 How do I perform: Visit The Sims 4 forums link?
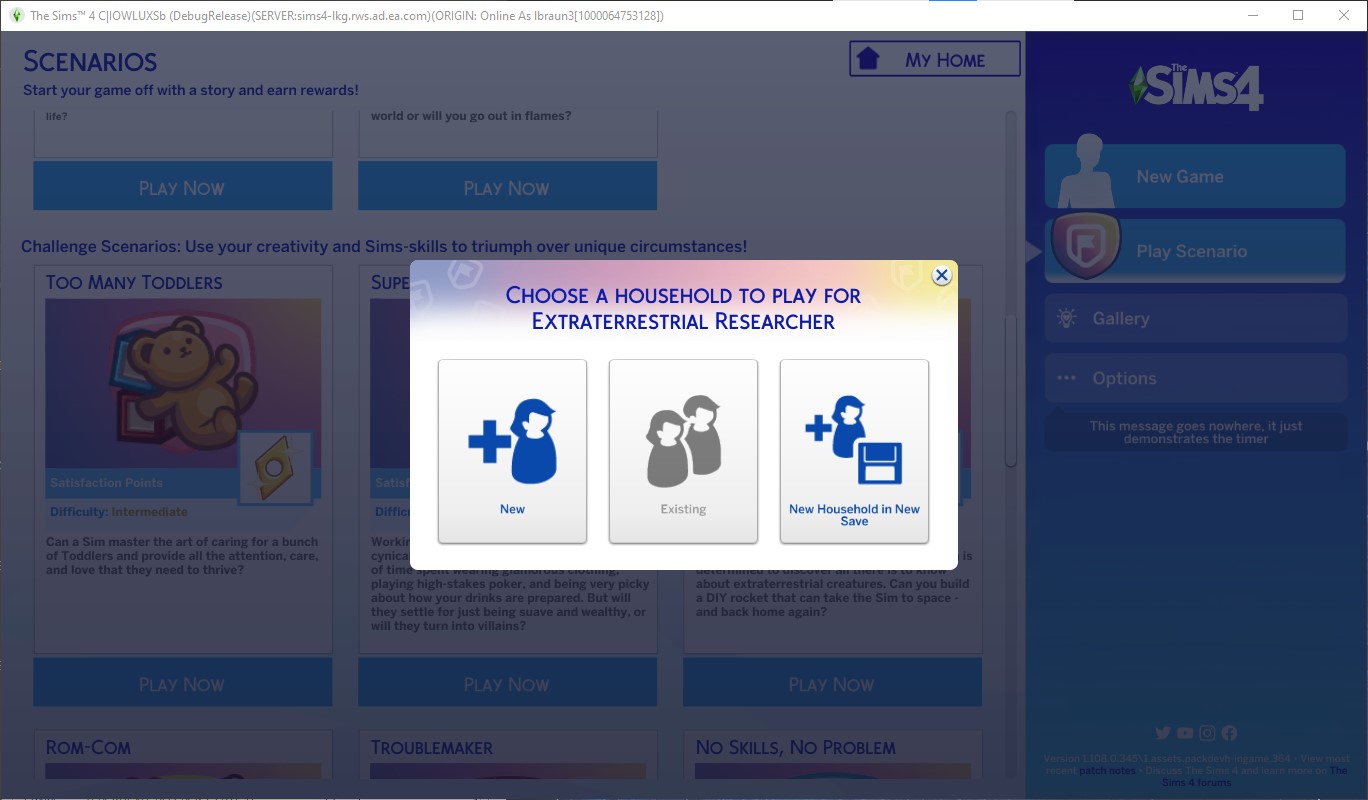pyautogui.click(x=1197, y=782)
